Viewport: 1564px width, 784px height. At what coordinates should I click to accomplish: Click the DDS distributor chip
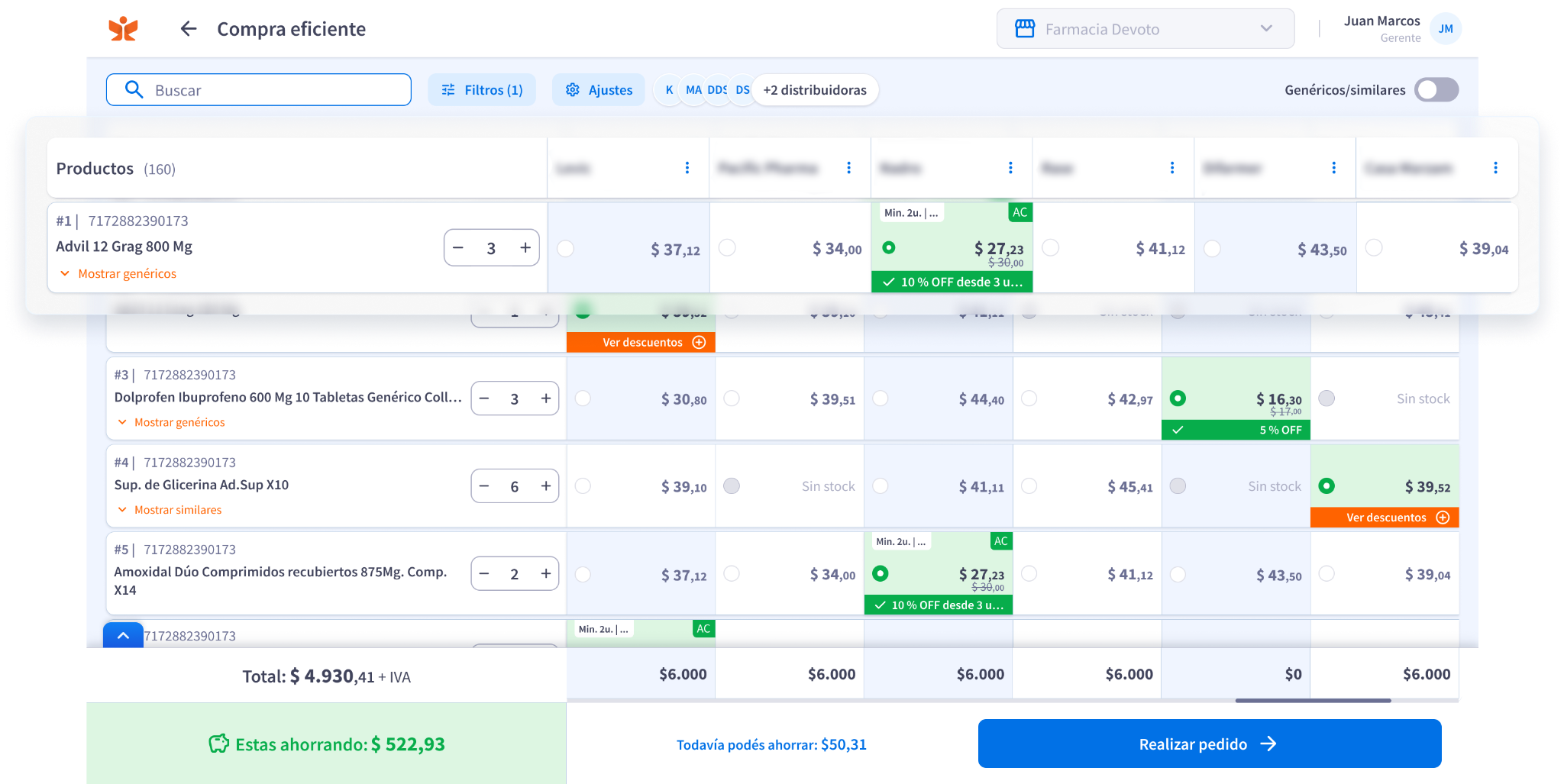pos(718,90)
